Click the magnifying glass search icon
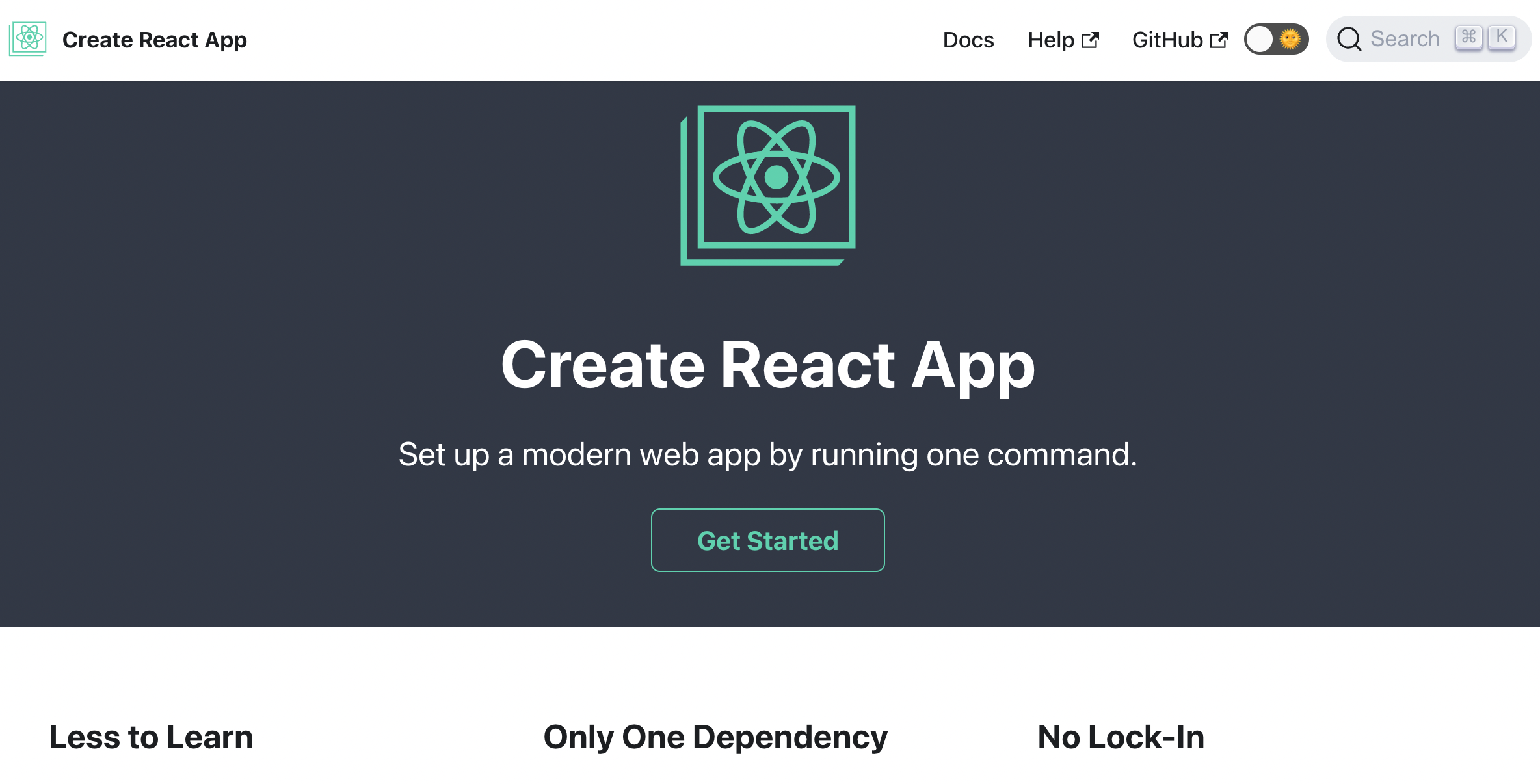 click(1349, 39)
